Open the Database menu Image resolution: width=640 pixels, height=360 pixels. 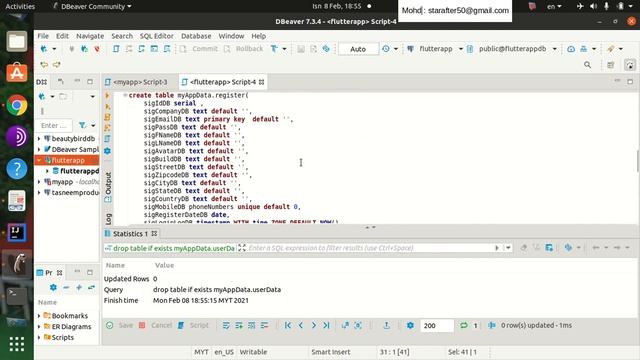(x=196, y=36)
